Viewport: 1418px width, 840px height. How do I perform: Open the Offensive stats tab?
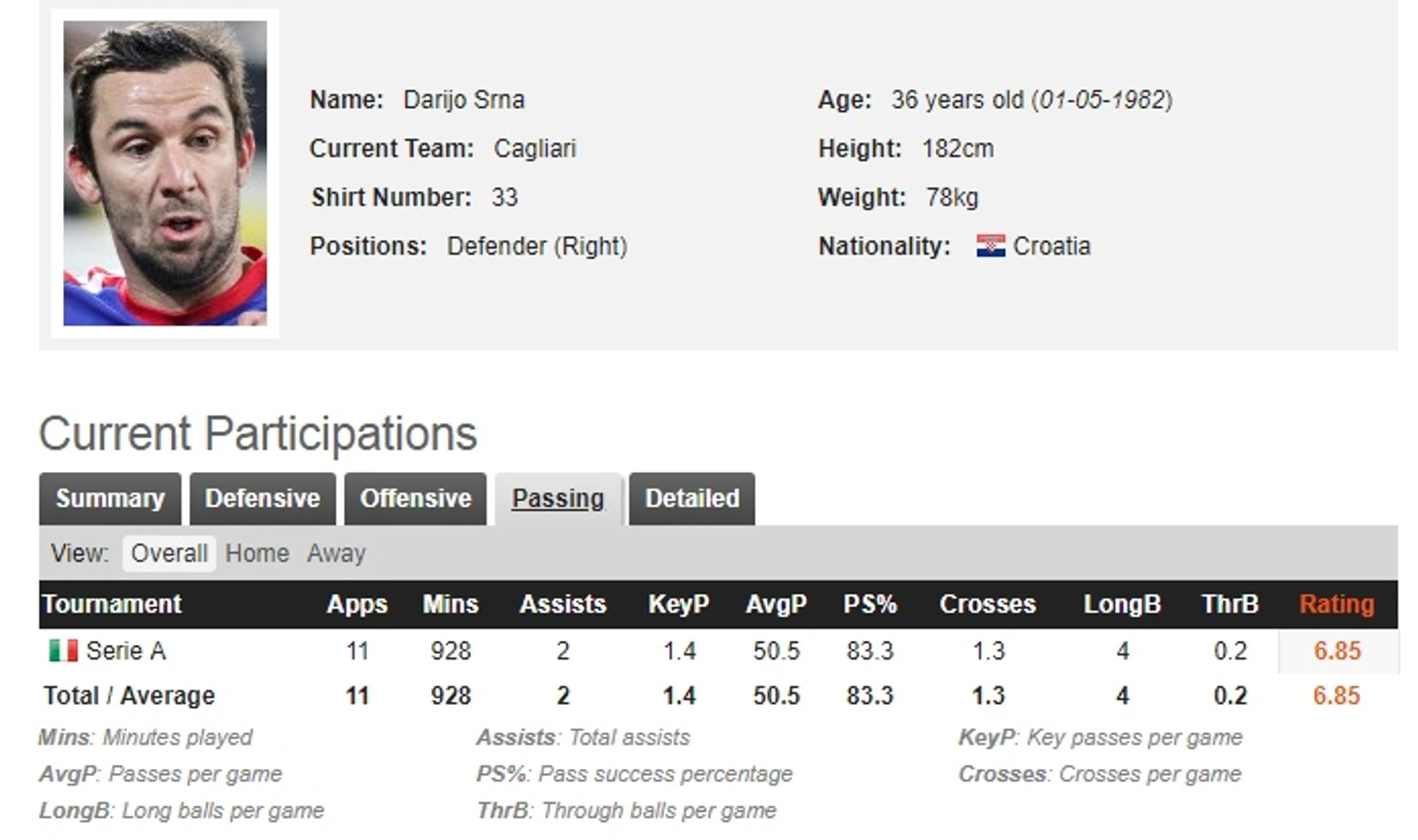tap(416, 498)
